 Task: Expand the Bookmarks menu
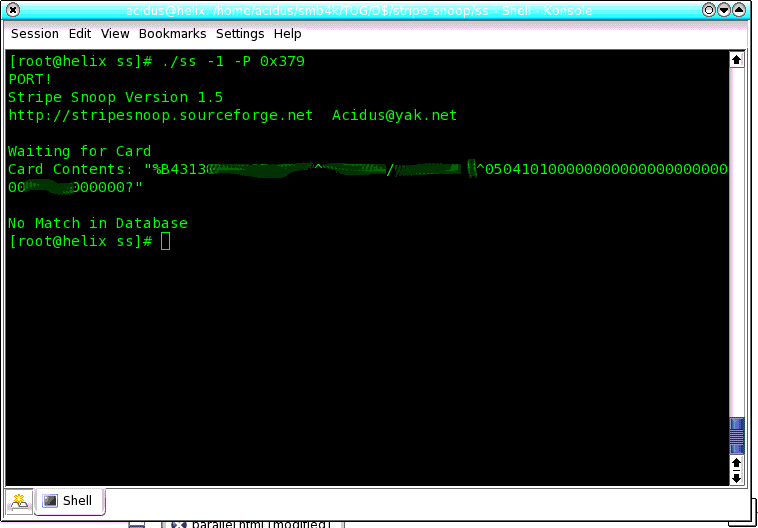[172, 33]
